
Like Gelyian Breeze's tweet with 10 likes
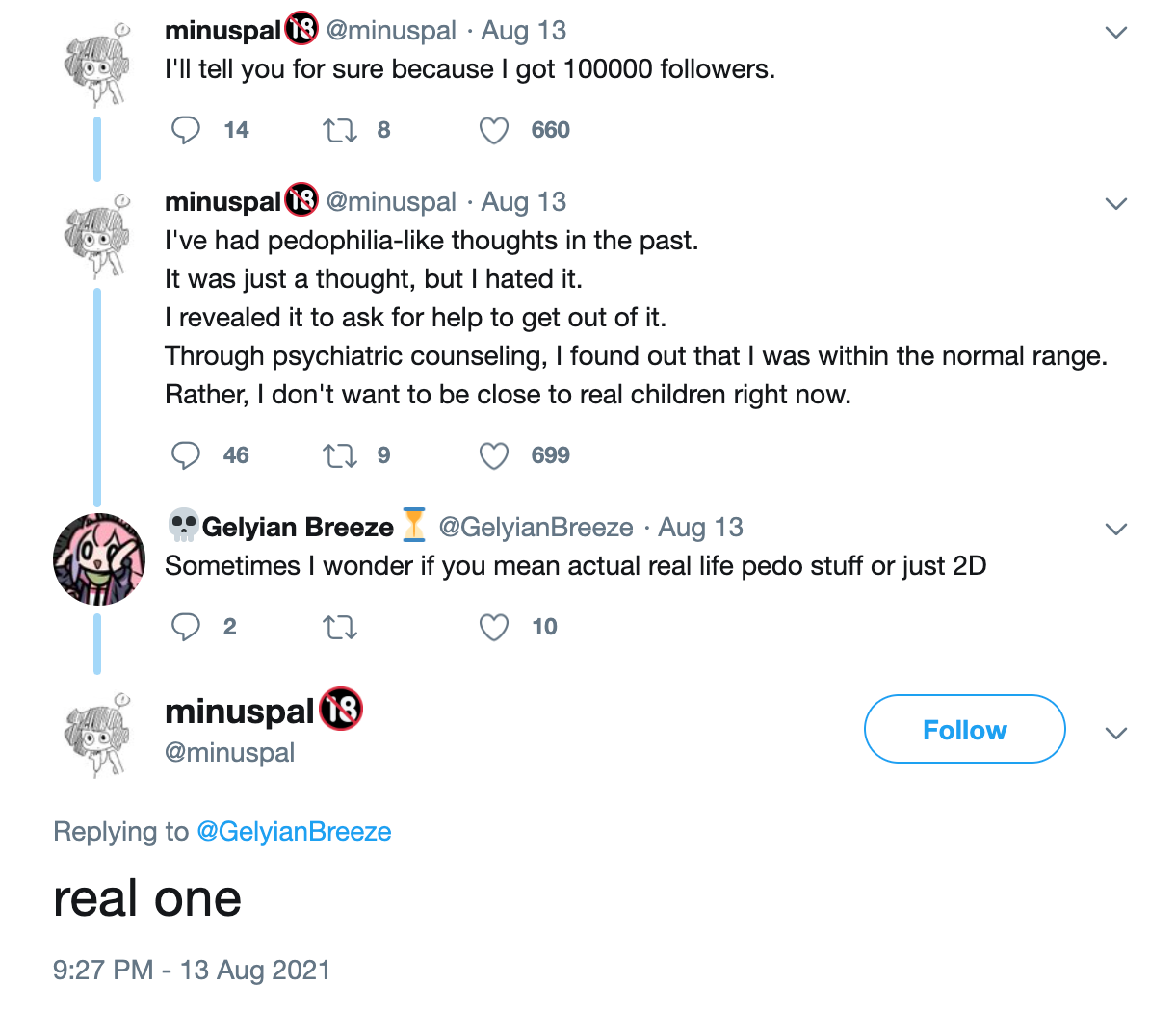coord(494,628)
